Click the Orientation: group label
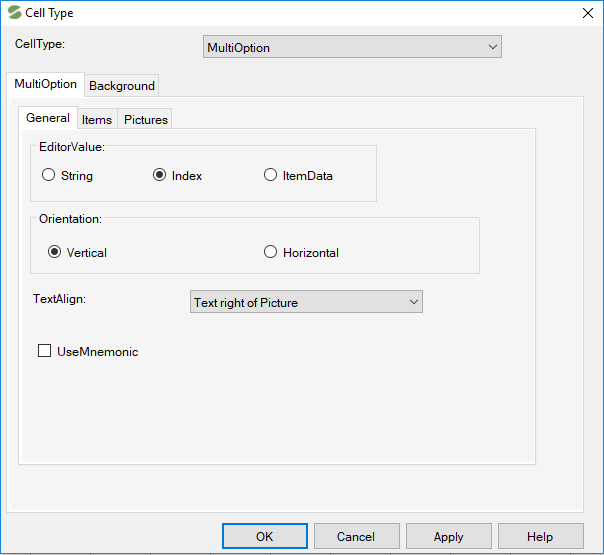This screenshot has width=604, height=555. pyautogui.click(x=70, y=219)
